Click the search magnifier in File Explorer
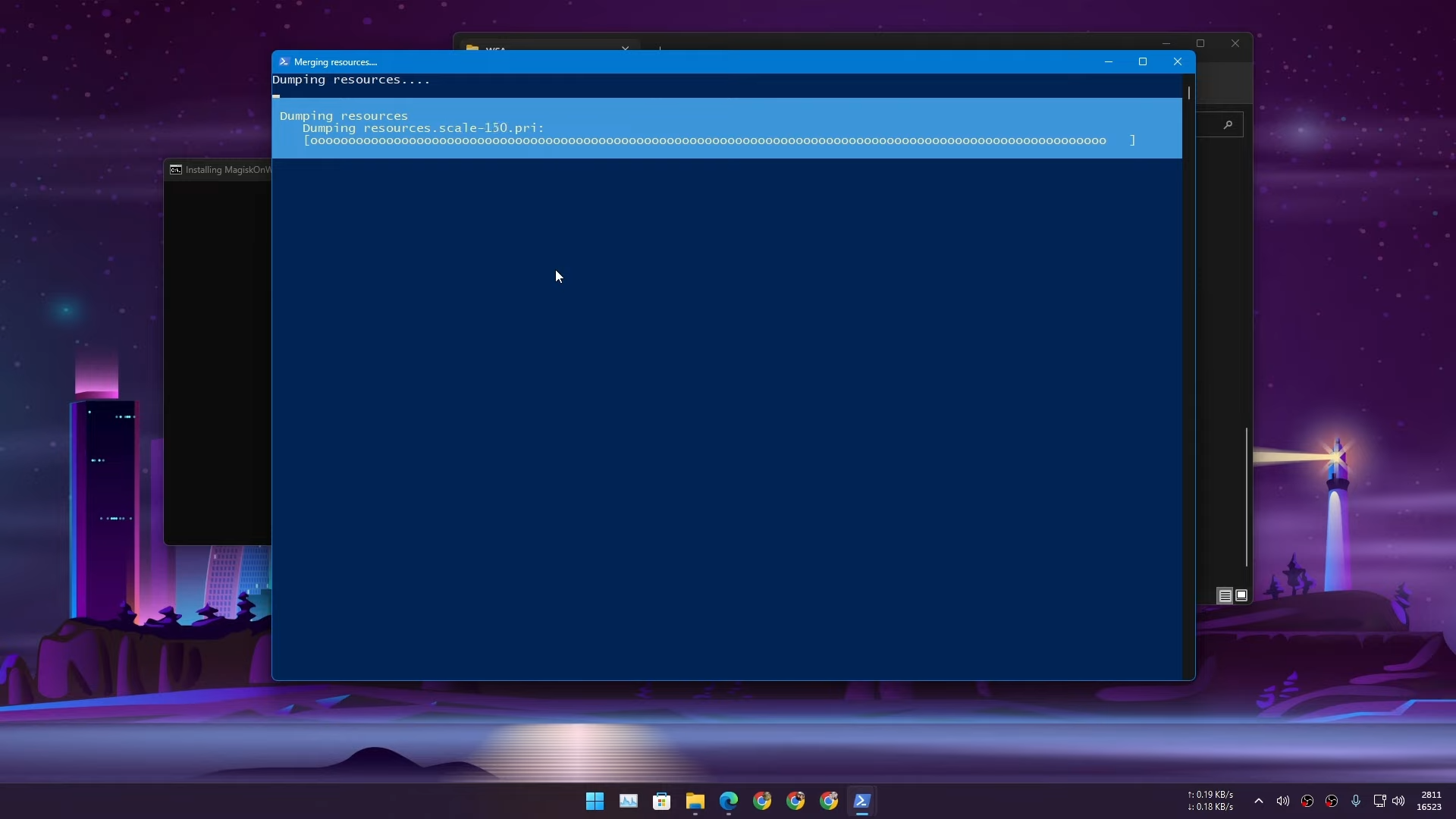 click(1228, 124)
